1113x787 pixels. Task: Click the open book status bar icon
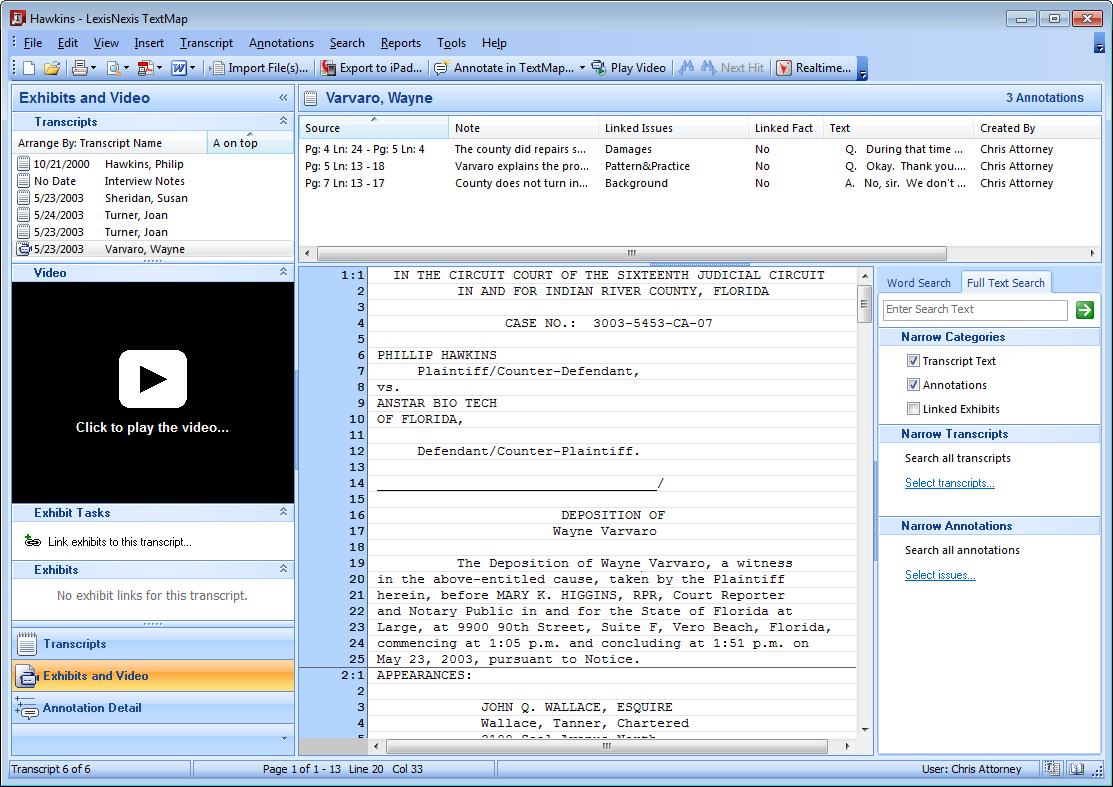[x=1077, y=769]
